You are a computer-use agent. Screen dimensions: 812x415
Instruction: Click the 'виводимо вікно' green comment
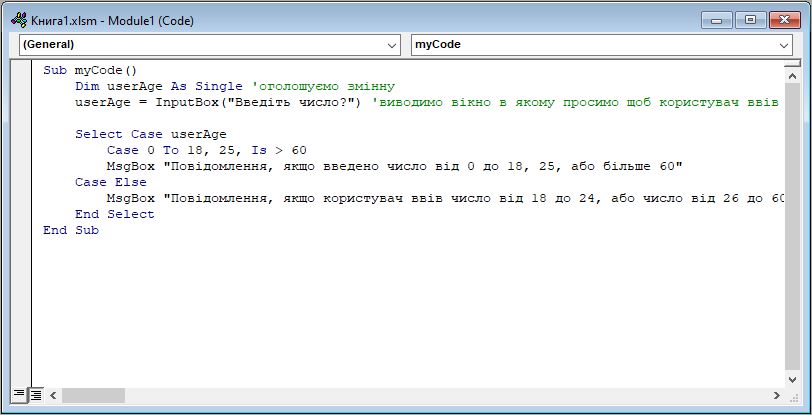[576, 103]
